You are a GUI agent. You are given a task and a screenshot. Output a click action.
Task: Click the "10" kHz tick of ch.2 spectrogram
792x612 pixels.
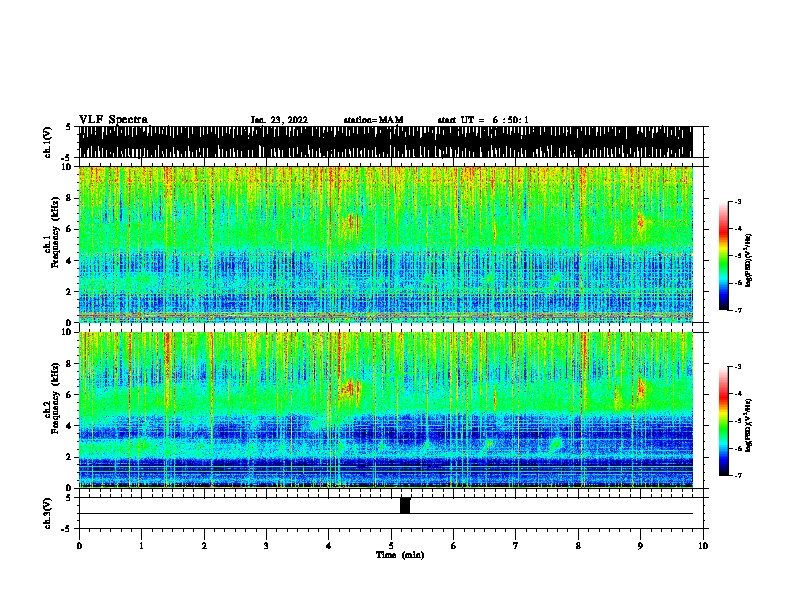[68, 332]
